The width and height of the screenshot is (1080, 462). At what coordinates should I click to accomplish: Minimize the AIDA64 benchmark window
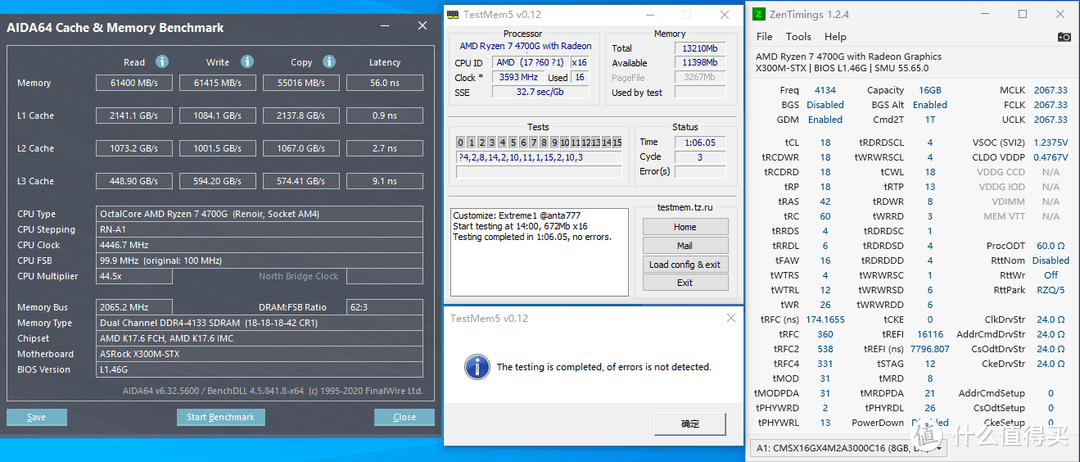coord(386,28)
